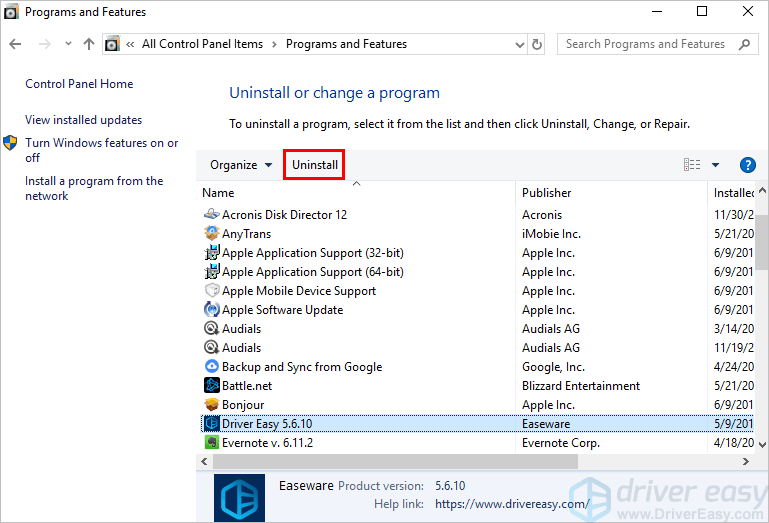Image resolution: width=769 pixels, height=523 pixels.
Task: Open help with the question mark icon
Action: pos(747,165)
